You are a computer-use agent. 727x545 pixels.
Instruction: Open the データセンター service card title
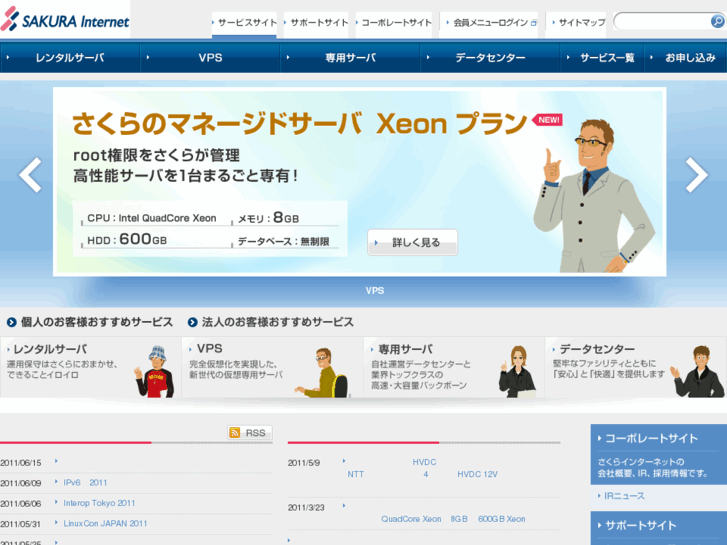pos(597,349)
